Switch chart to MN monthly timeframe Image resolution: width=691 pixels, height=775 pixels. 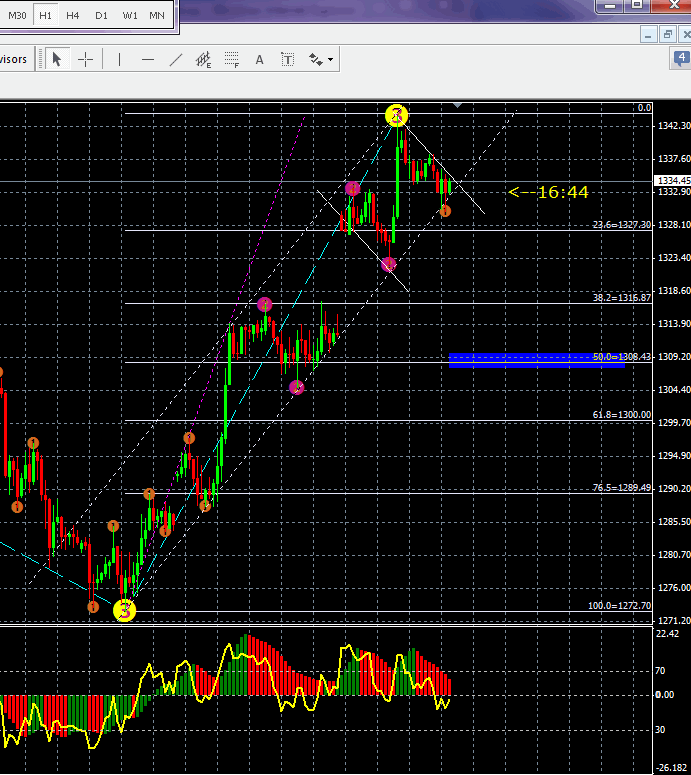tap(157, 15)
